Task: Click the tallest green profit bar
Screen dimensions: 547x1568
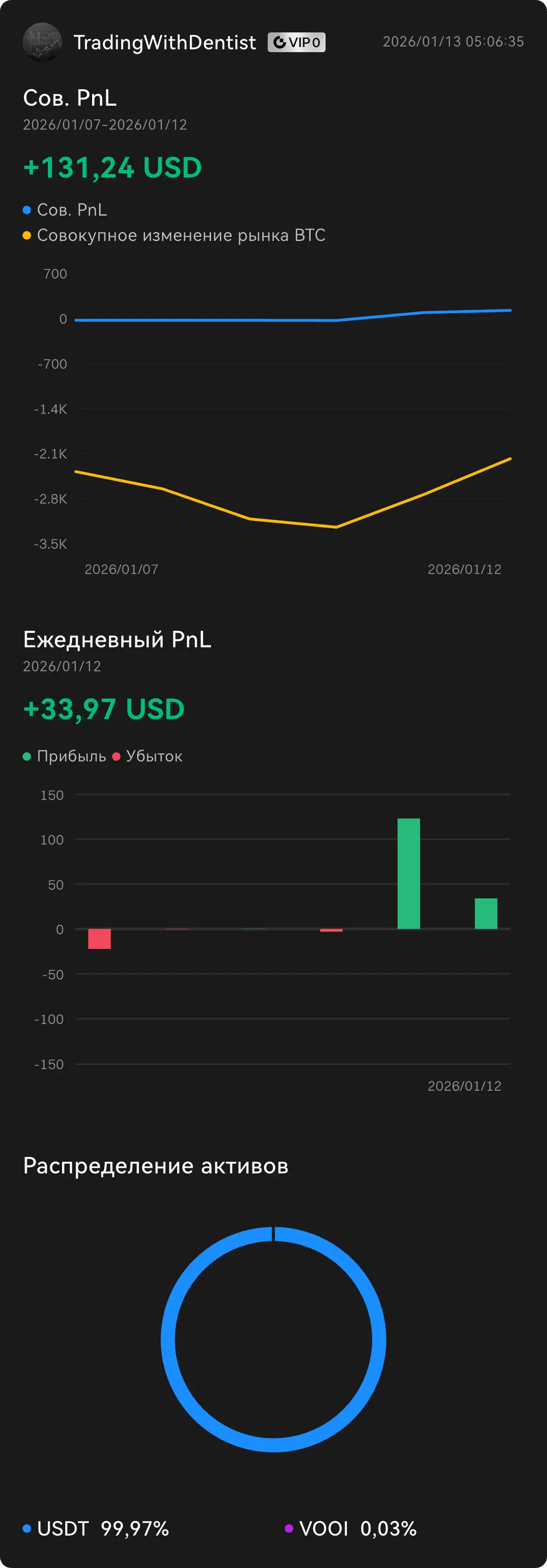Action: click(409, 873)
